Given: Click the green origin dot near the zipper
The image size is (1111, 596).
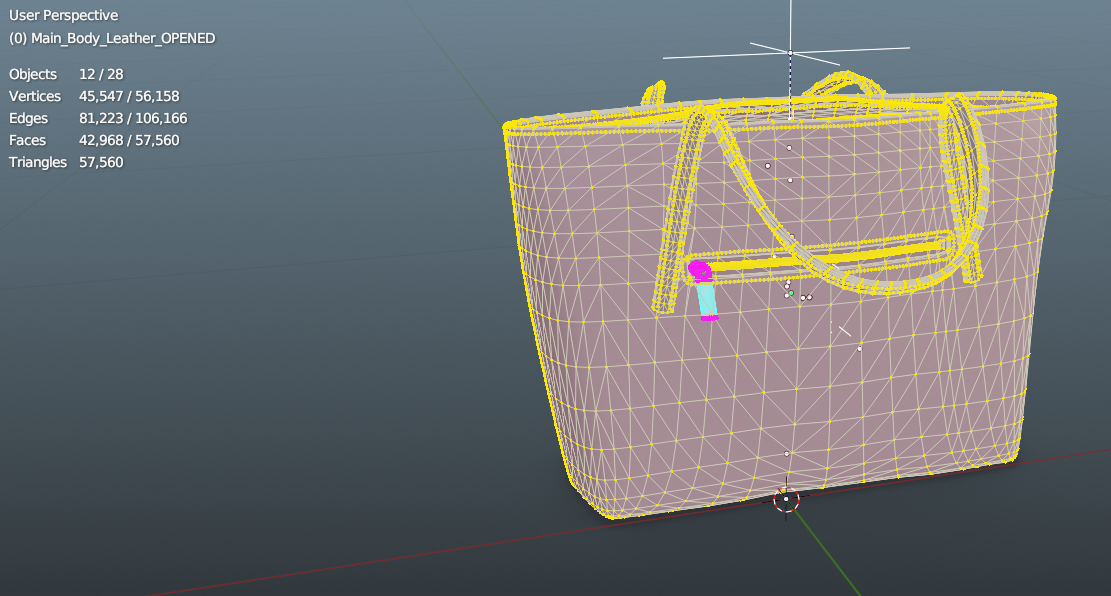Looking at the screenshot, I should (791, 293).
